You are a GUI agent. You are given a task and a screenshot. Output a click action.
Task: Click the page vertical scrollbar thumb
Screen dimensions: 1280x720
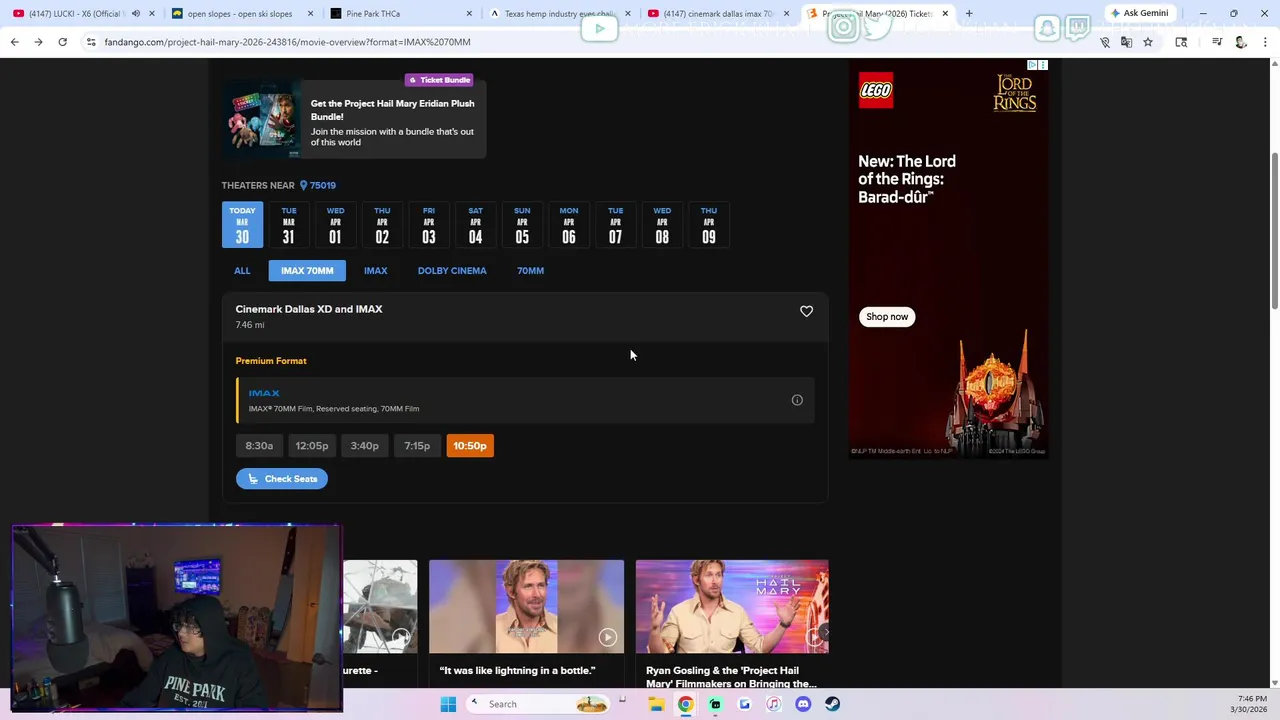1273,230
